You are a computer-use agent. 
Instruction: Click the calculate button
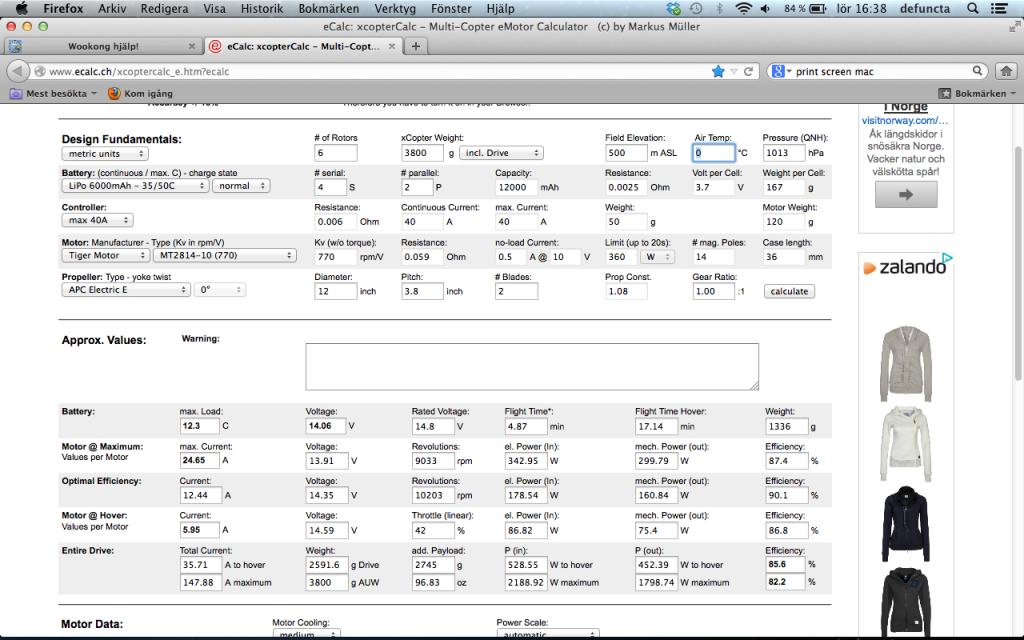coord(789,291)
